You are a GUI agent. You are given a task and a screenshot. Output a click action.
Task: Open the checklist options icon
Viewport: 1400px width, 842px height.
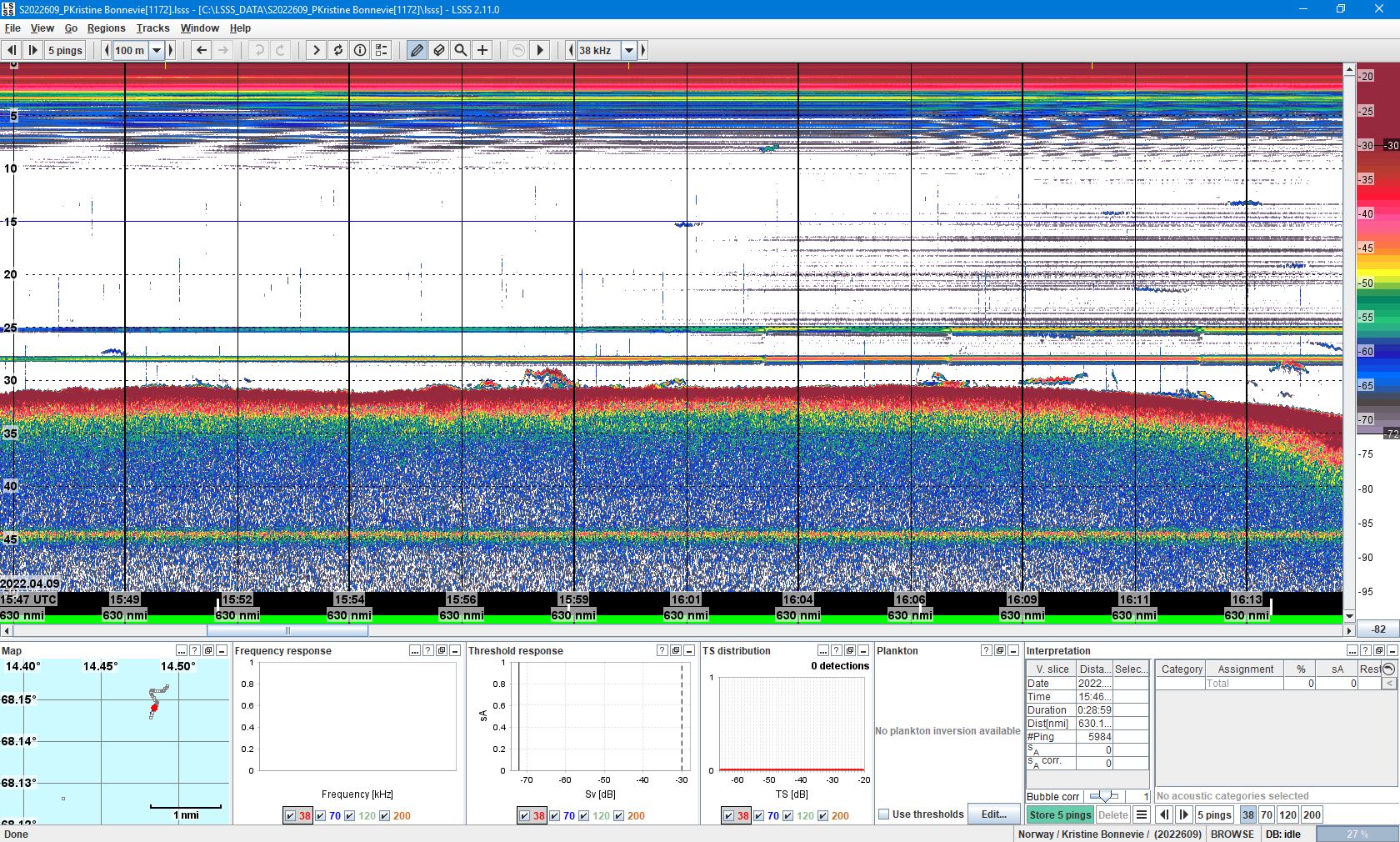click(x=382, y=50)
